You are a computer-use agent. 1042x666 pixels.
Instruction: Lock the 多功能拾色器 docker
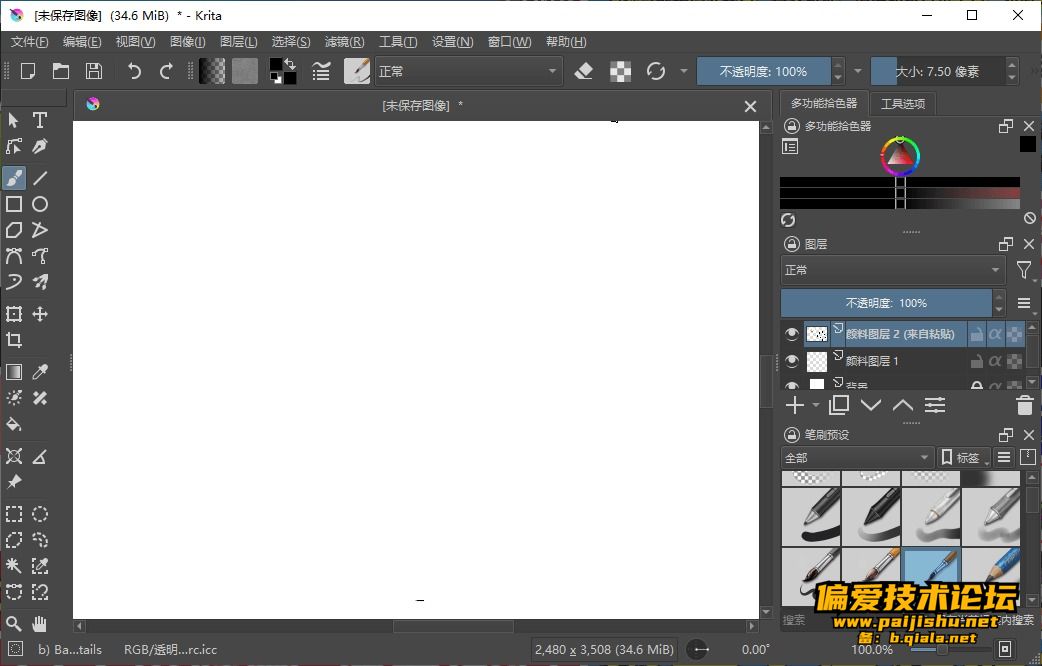click(x=791, y=126)
